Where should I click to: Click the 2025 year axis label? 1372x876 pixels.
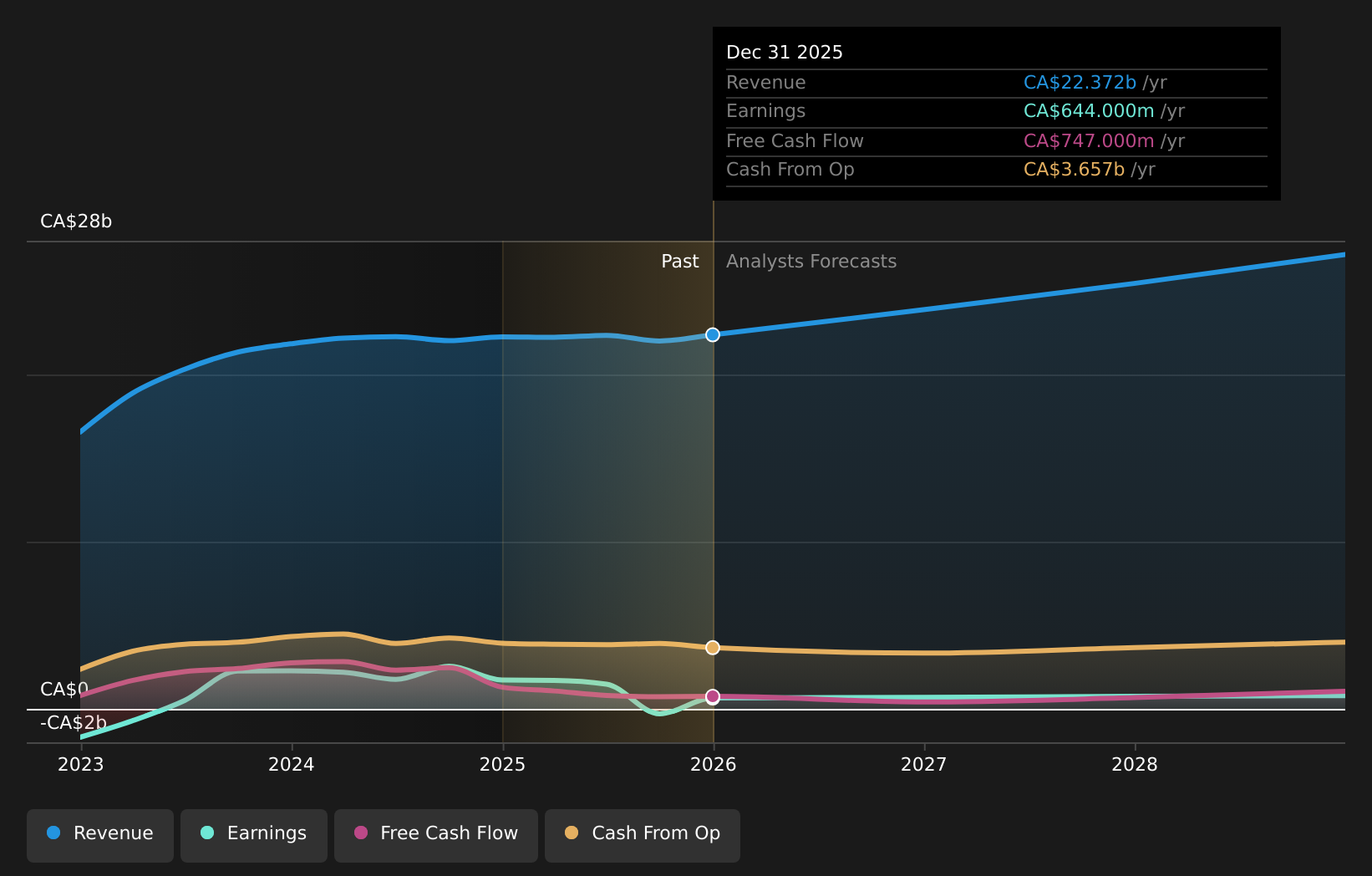click(502, 765)
